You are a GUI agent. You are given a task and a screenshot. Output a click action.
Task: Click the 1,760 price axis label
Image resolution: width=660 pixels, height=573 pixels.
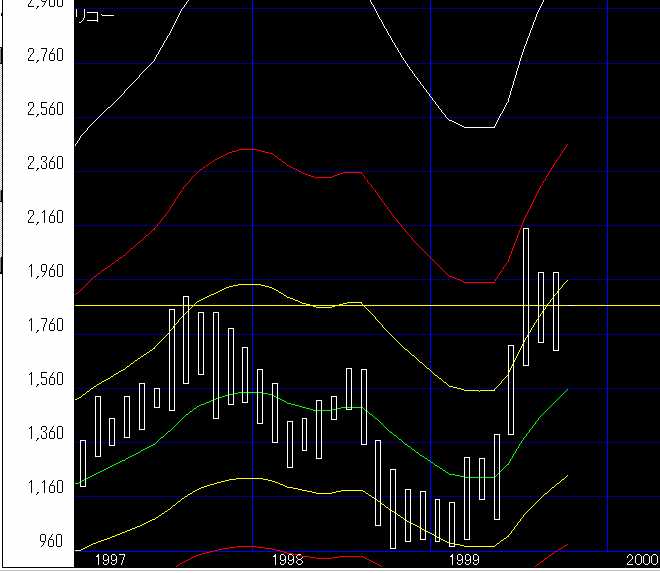coord(44,325)
